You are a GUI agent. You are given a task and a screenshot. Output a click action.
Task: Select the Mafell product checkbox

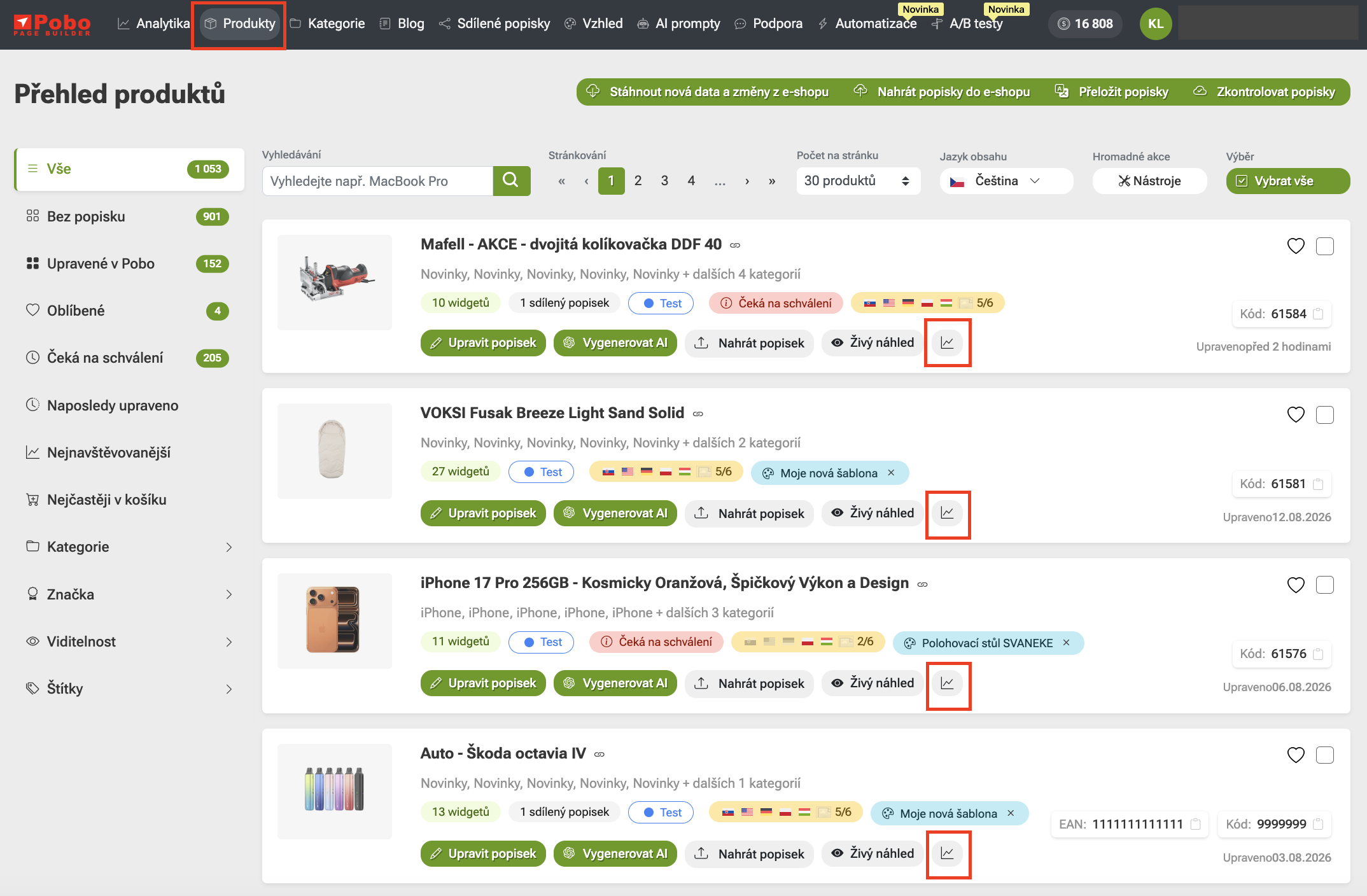click(x=1325, y=246)
